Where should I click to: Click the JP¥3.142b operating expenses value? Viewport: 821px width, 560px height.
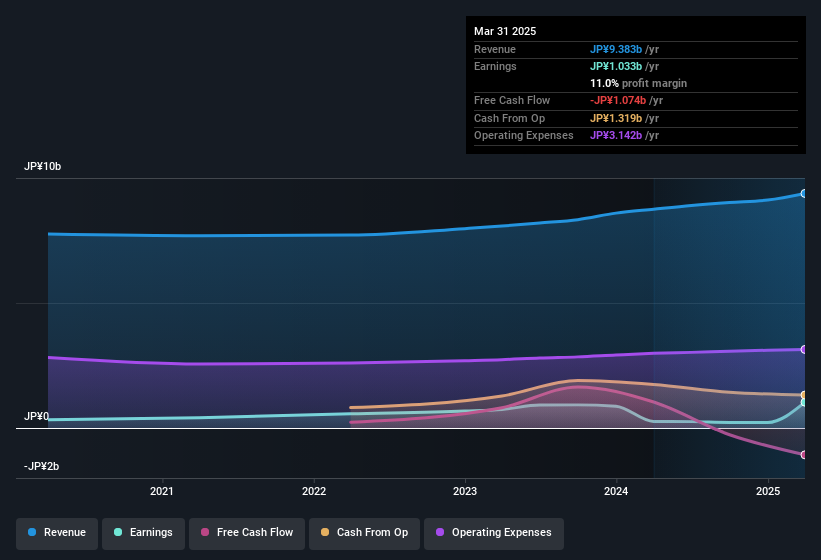tap(616, 136)
